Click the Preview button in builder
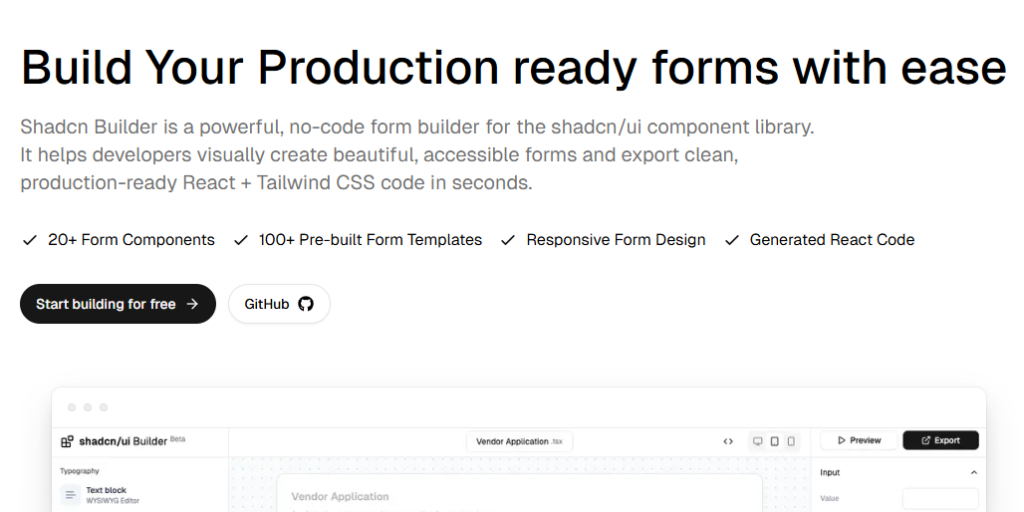 coord(859,440)
